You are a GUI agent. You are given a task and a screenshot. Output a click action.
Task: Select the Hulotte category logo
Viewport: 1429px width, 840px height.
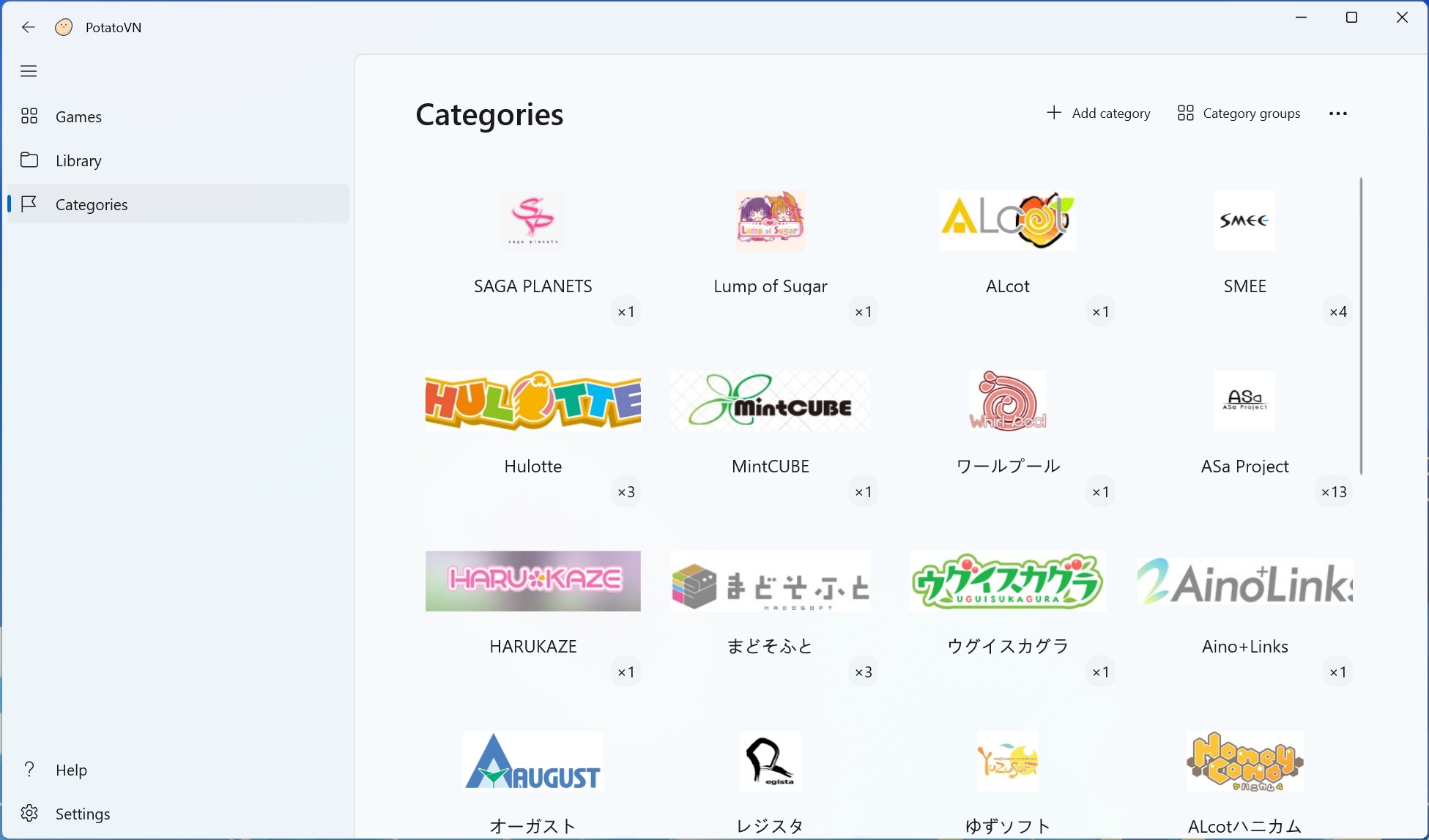click(533, 401)
